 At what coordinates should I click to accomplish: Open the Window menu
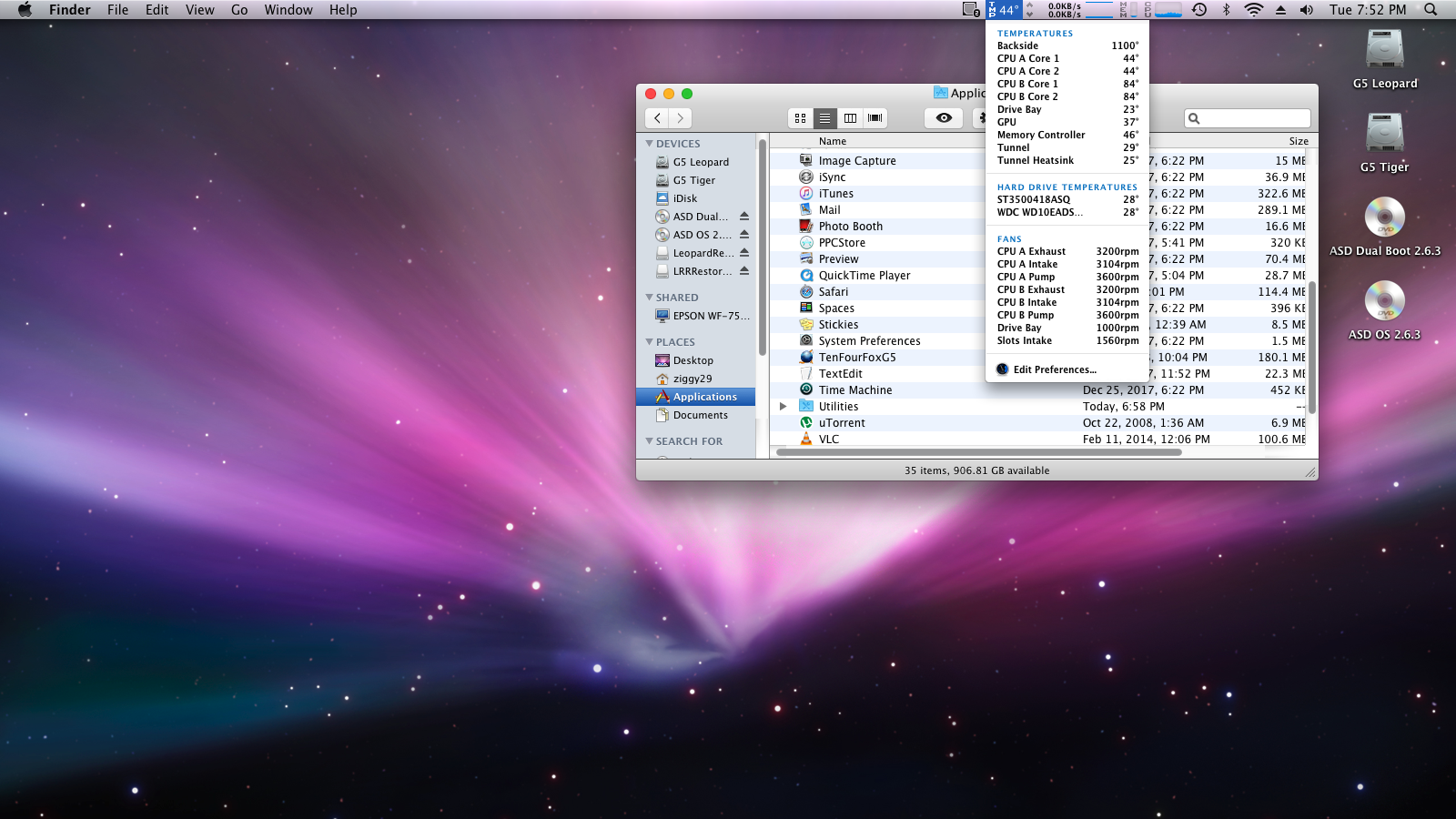coord(288,10)
